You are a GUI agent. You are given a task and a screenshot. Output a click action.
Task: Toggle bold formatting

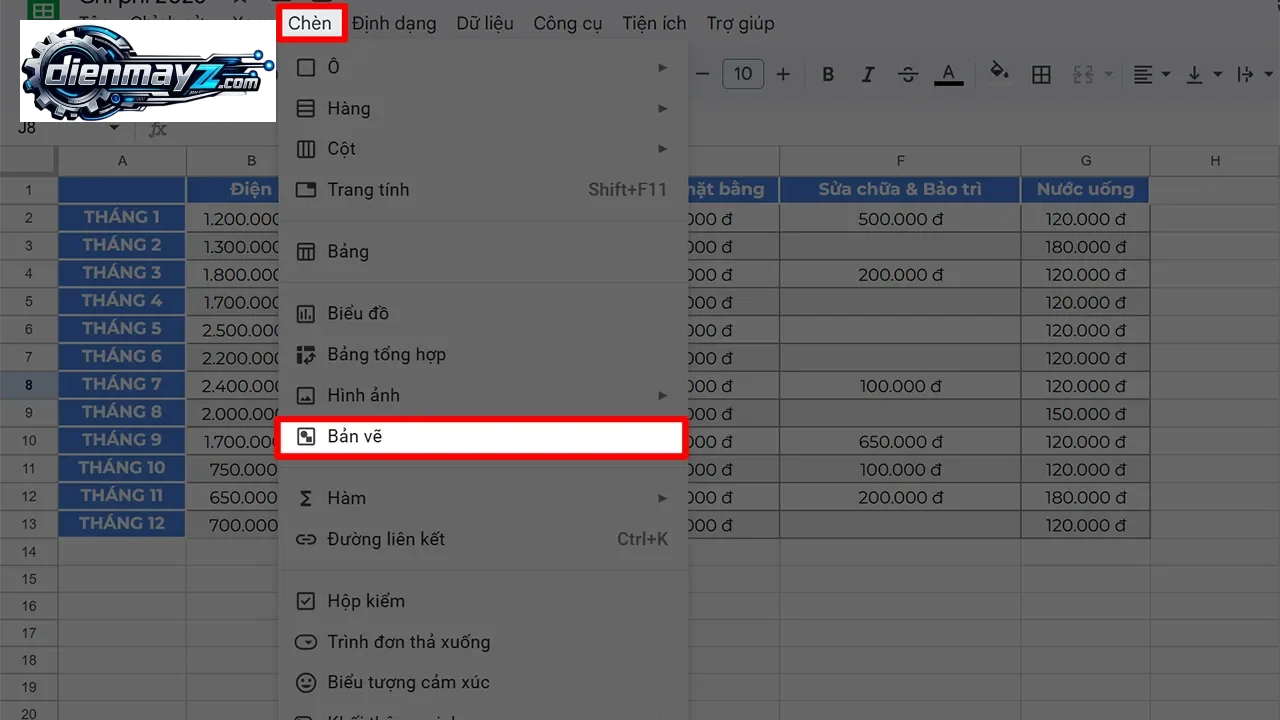point(828,74)
